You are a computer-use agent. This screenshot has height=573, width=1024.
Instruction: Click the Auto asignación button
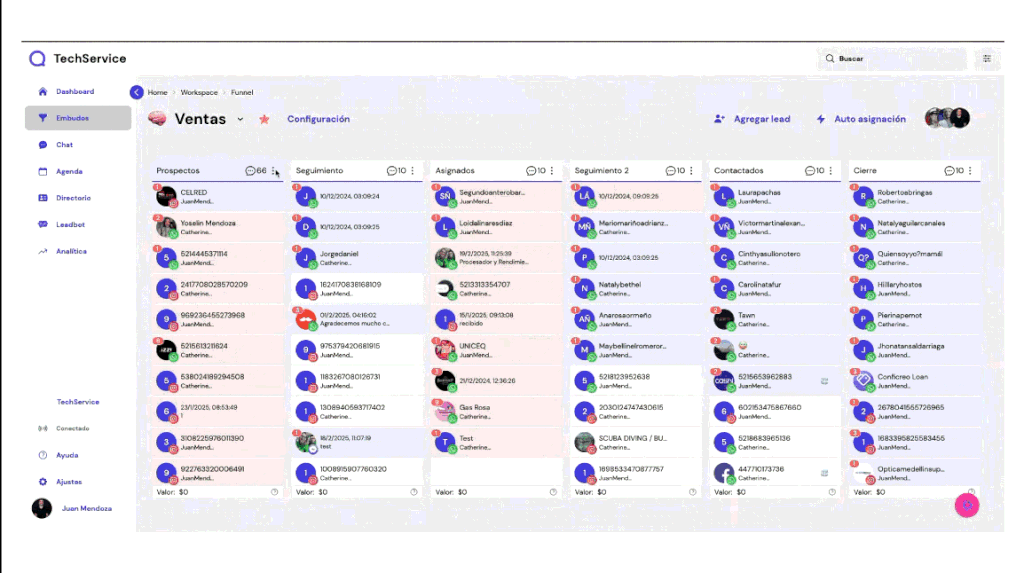click(861, 119)
